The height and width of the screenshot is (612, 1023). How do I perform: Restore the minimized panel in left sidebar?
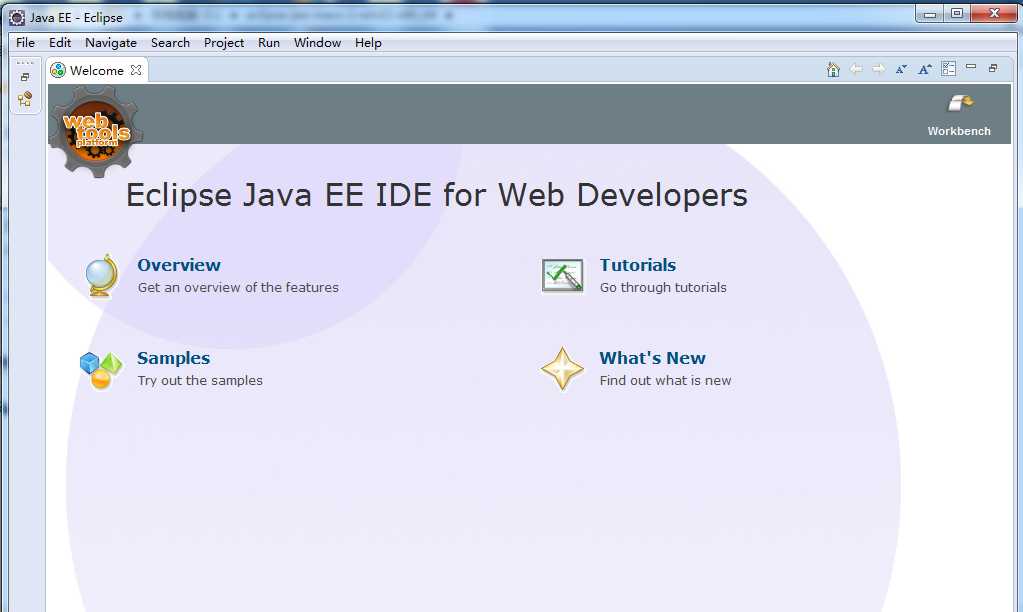coord(25,77)
